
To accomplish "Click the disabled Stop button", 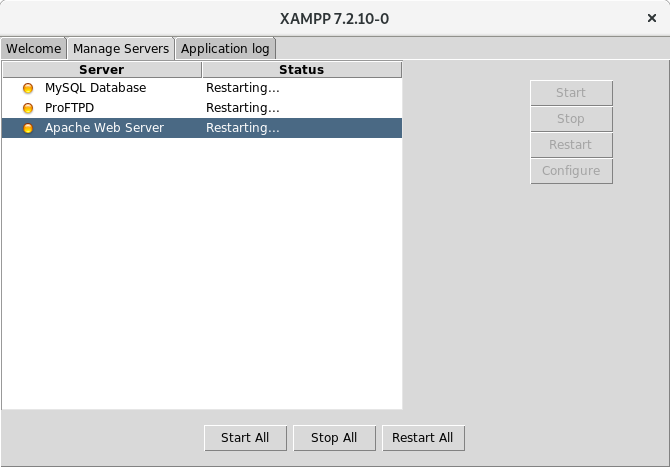I will click(x=571, y=119).
